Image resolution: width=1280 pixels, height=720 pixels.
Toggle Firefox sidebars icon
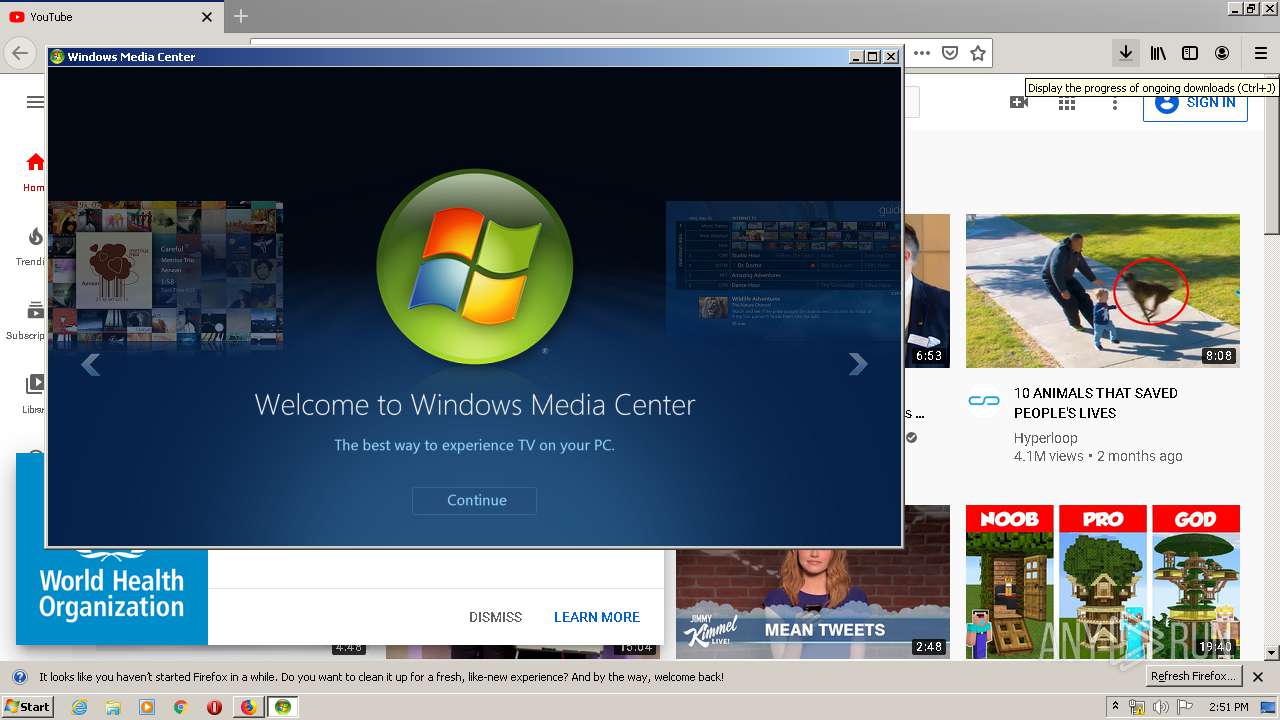point(1190,53)
